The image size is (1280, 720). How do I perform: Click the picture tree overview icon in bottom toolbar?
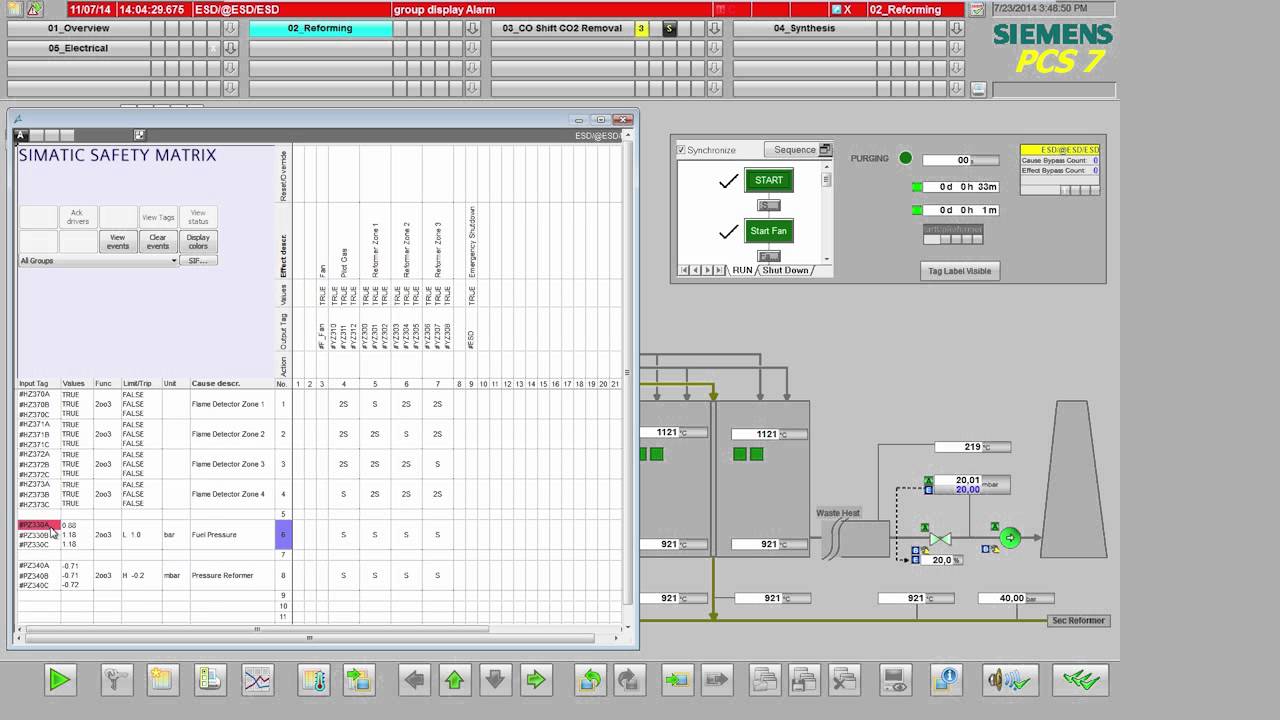click(x=358, y=680)
